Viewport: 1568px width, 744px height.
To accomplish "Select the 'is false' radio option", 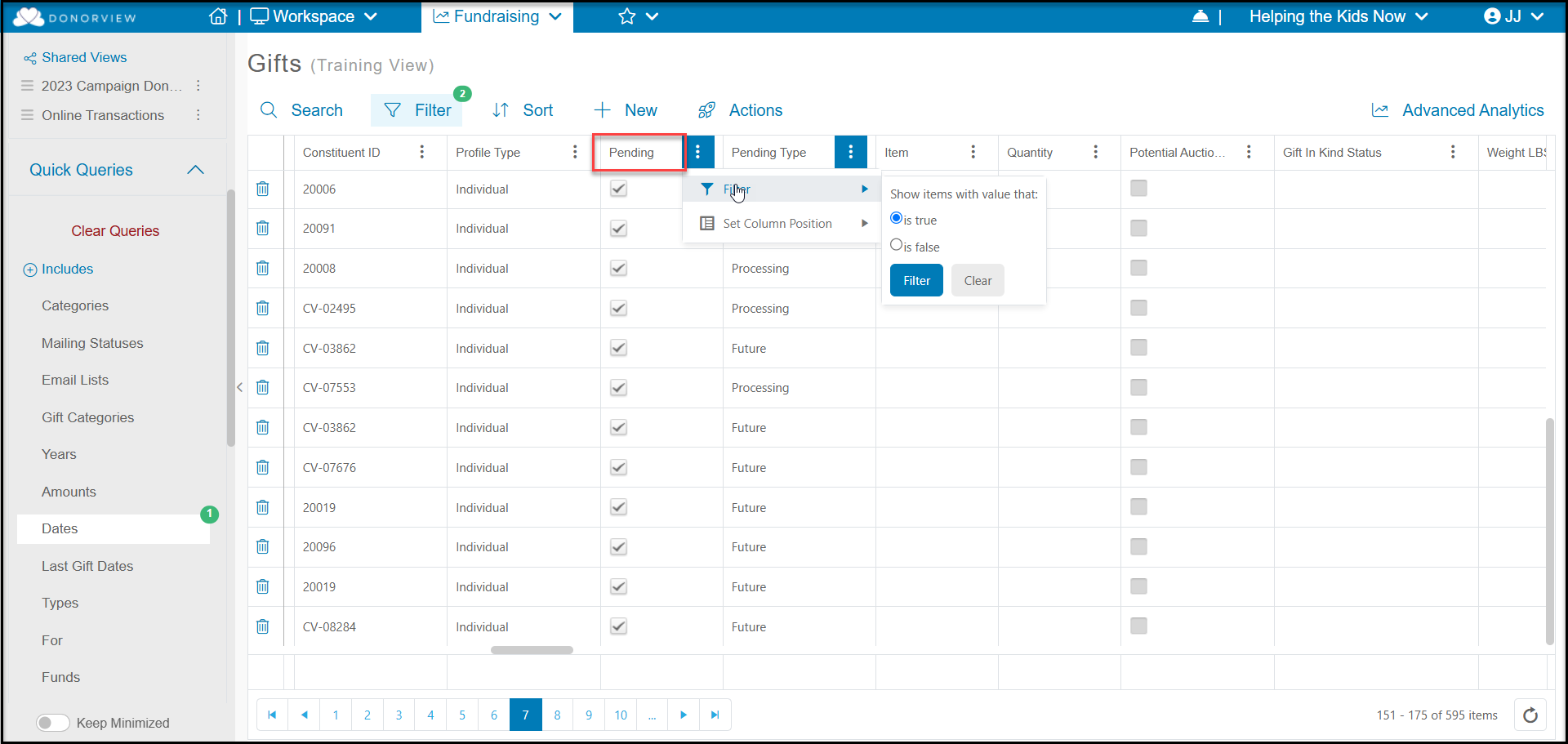I will (896, 245).
